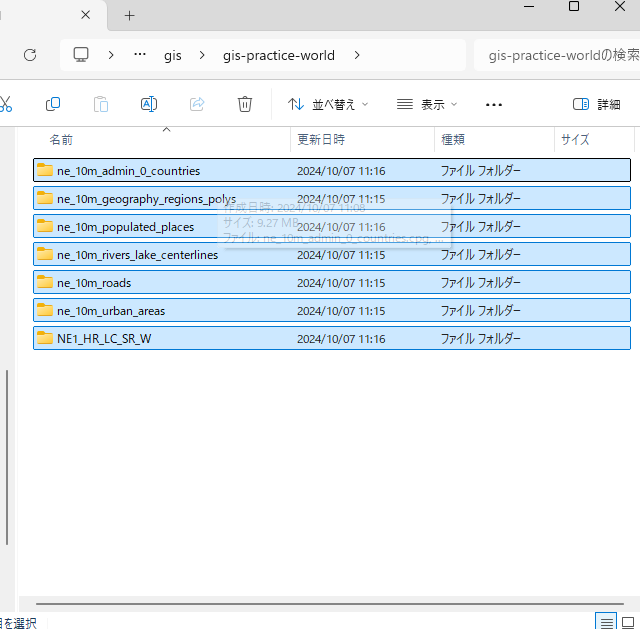Click the Share arrow icon

tap(197, 104)
